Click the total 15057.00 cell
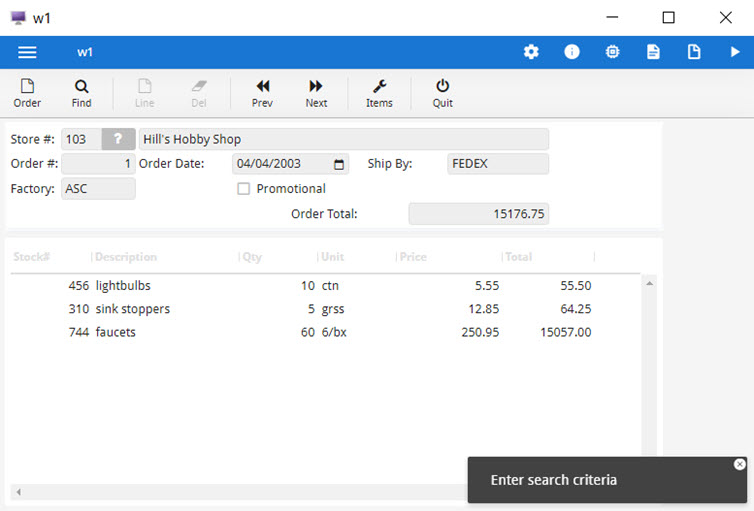 (566, 332)
